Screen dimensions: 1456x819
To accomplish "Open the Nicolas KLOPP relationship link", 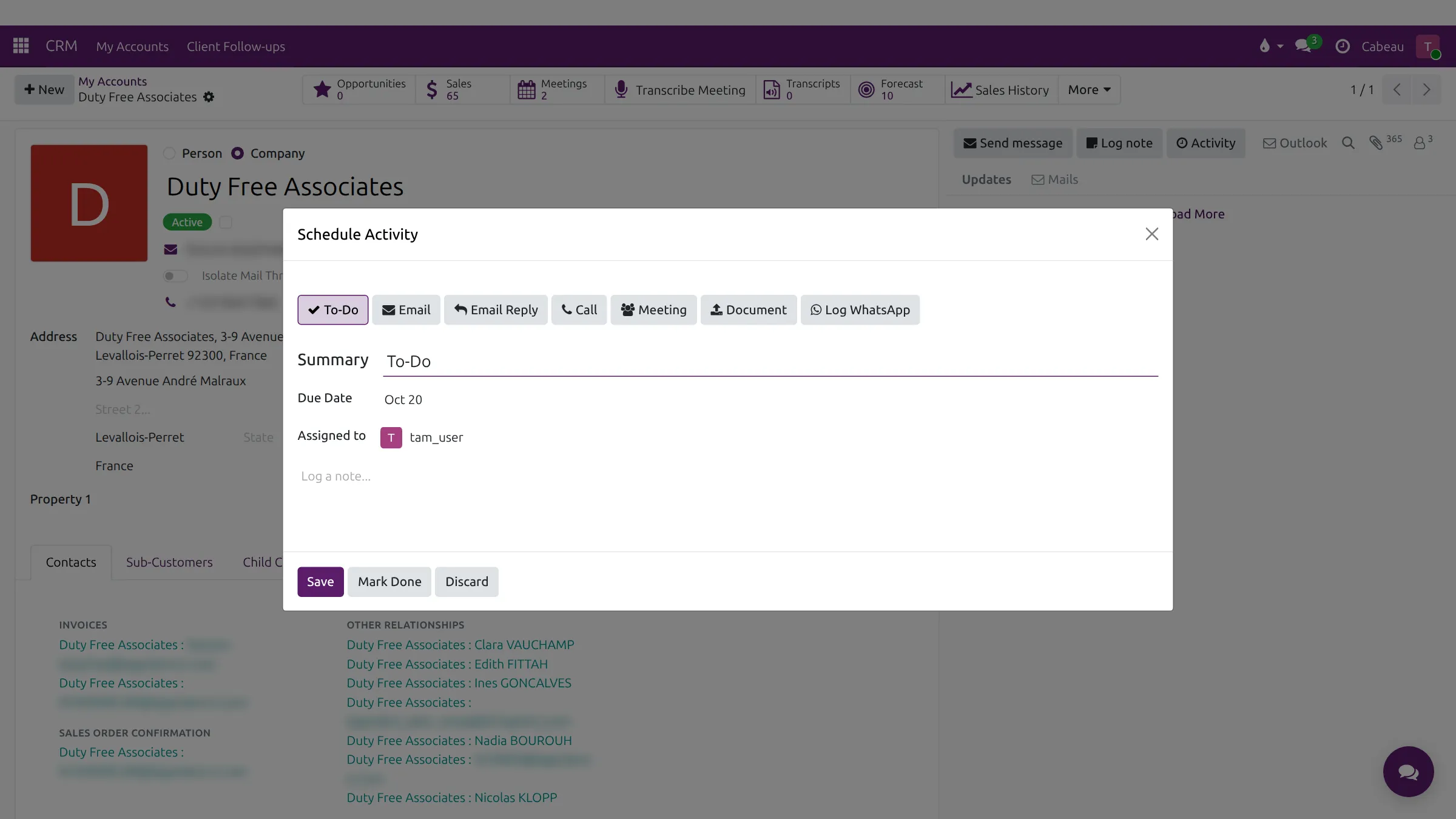I will click(x=452, y=798).
